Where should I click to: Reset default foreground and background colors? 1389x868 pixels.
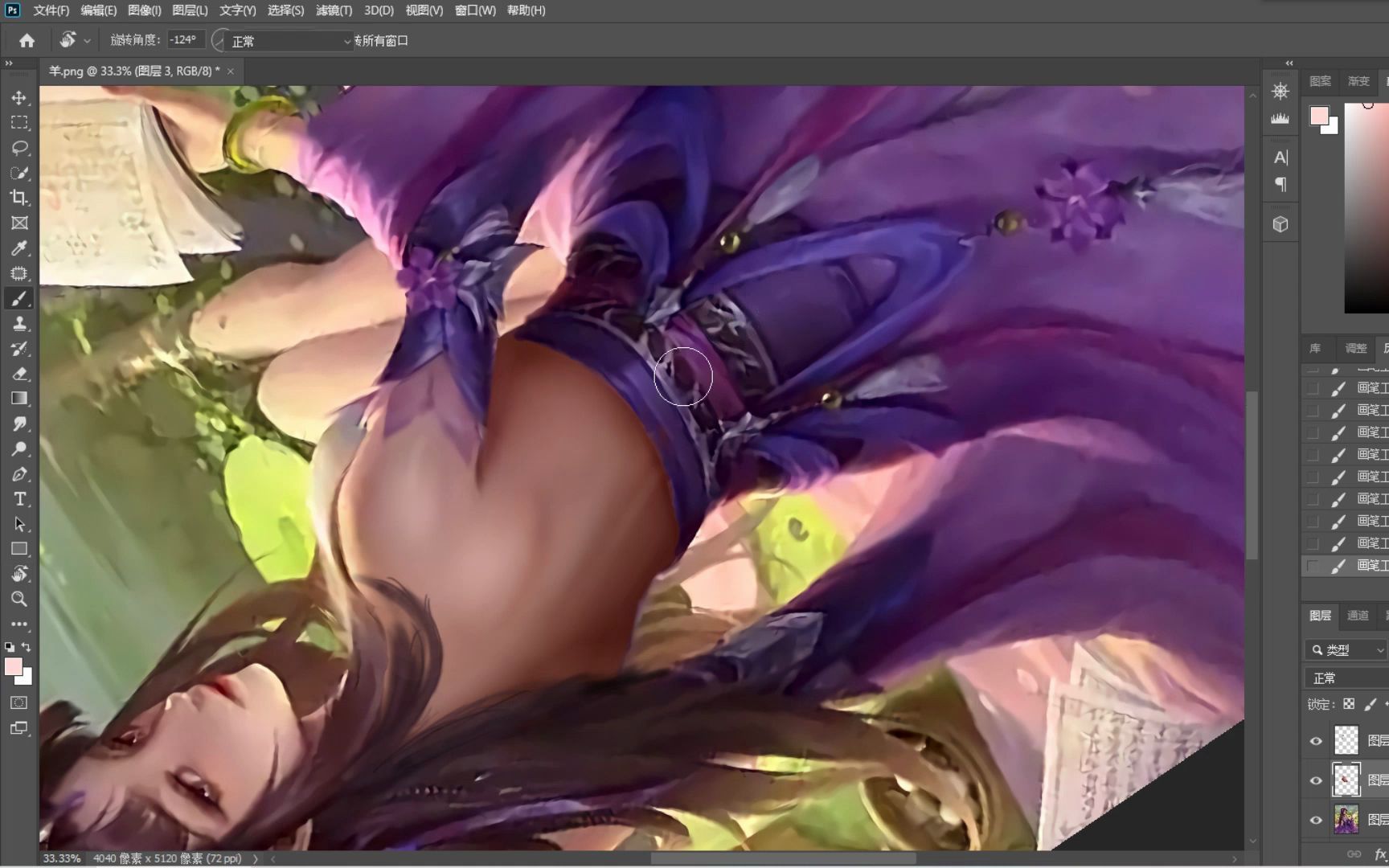(10, 646)
